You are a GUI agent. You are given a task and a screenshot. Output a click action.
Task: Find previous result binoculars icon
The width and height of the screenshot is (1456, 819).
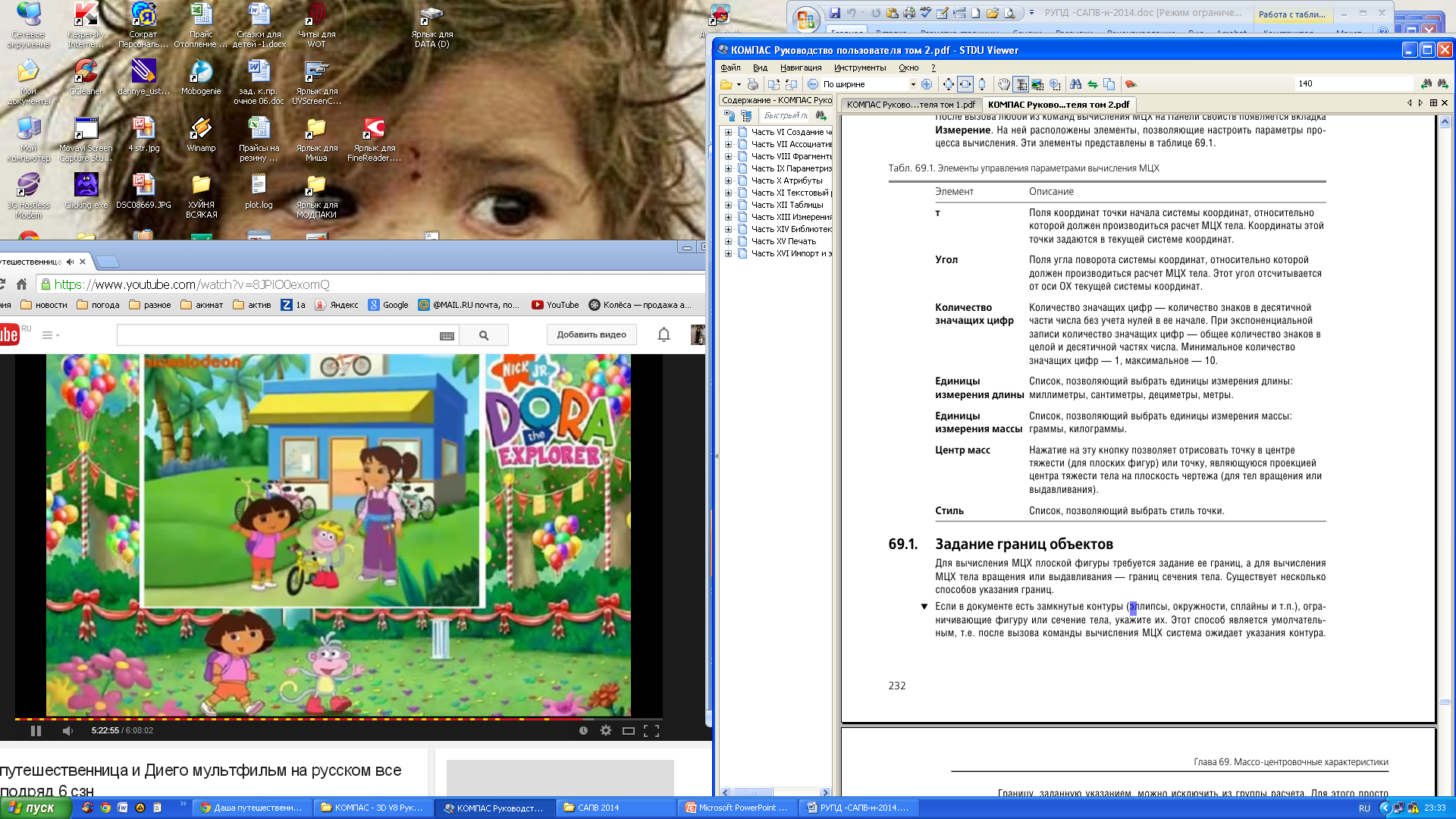tap(1426, 83)
